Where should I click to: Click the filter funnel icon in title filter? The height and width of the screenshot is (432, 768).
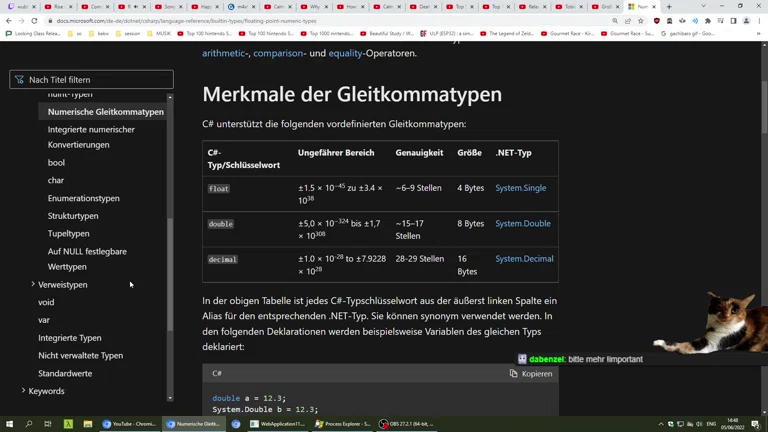19,79
